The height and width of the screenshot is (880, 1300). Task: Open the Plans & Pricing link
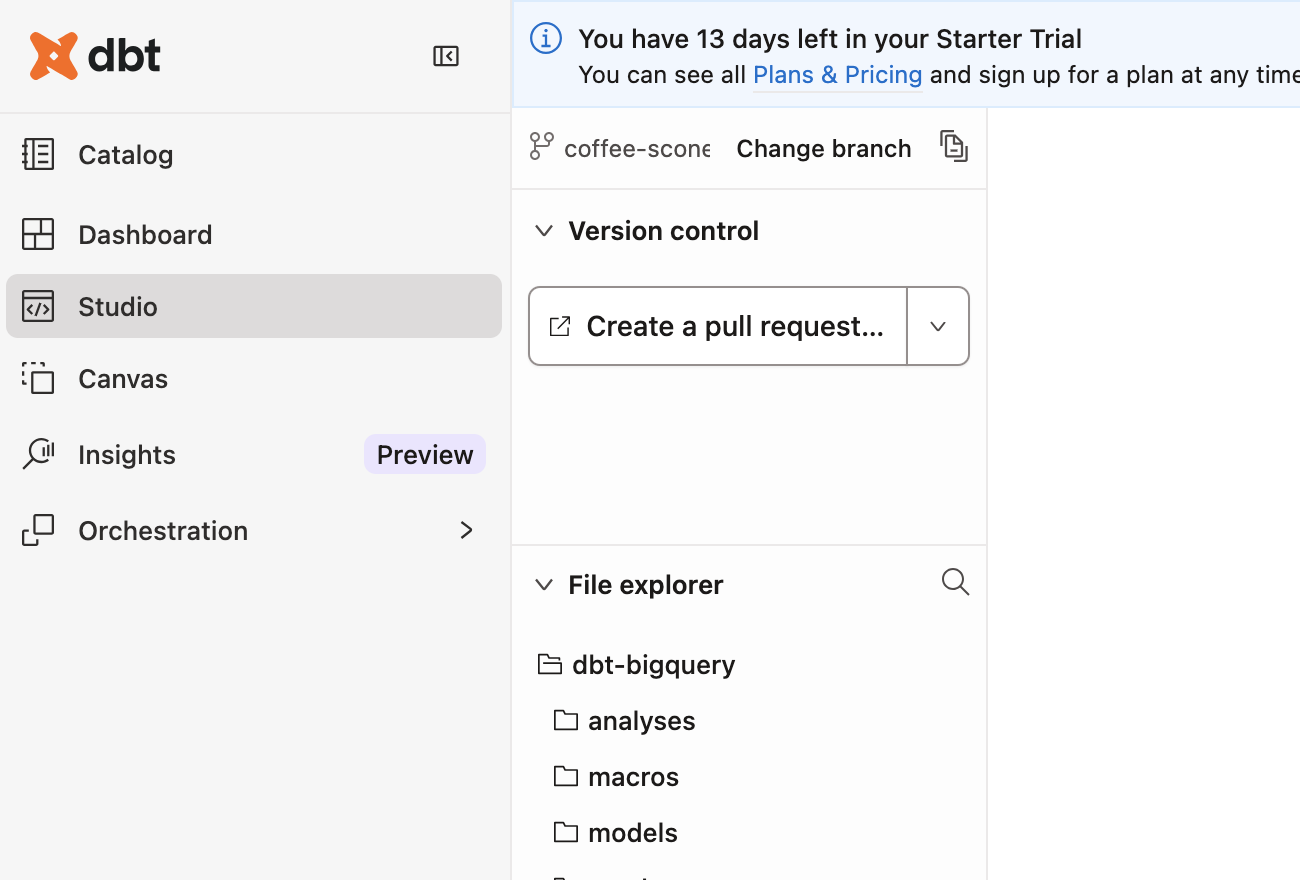pyautogui.click(x=837, y=75)
